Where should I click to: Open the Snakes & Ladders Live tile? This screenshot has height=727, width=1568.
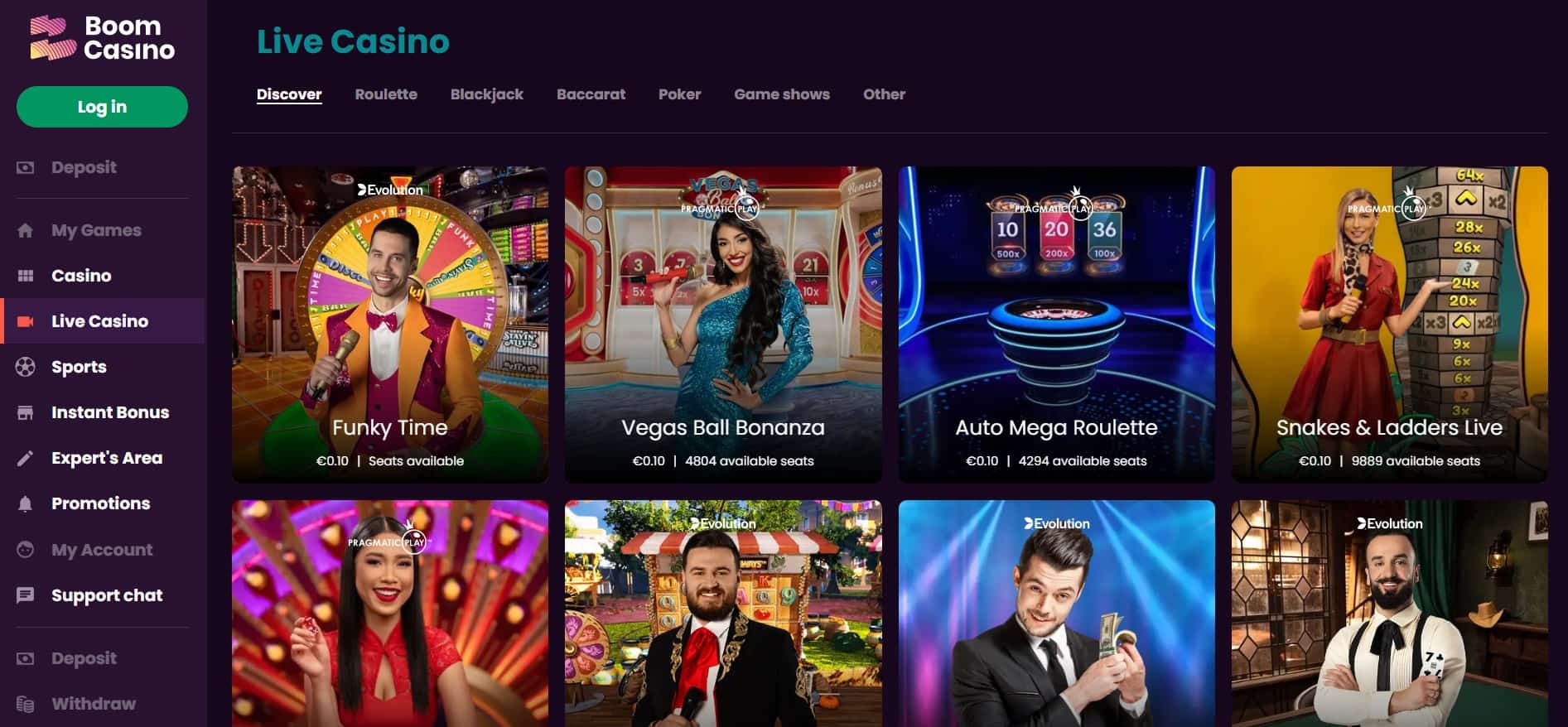coord(1389,325)
